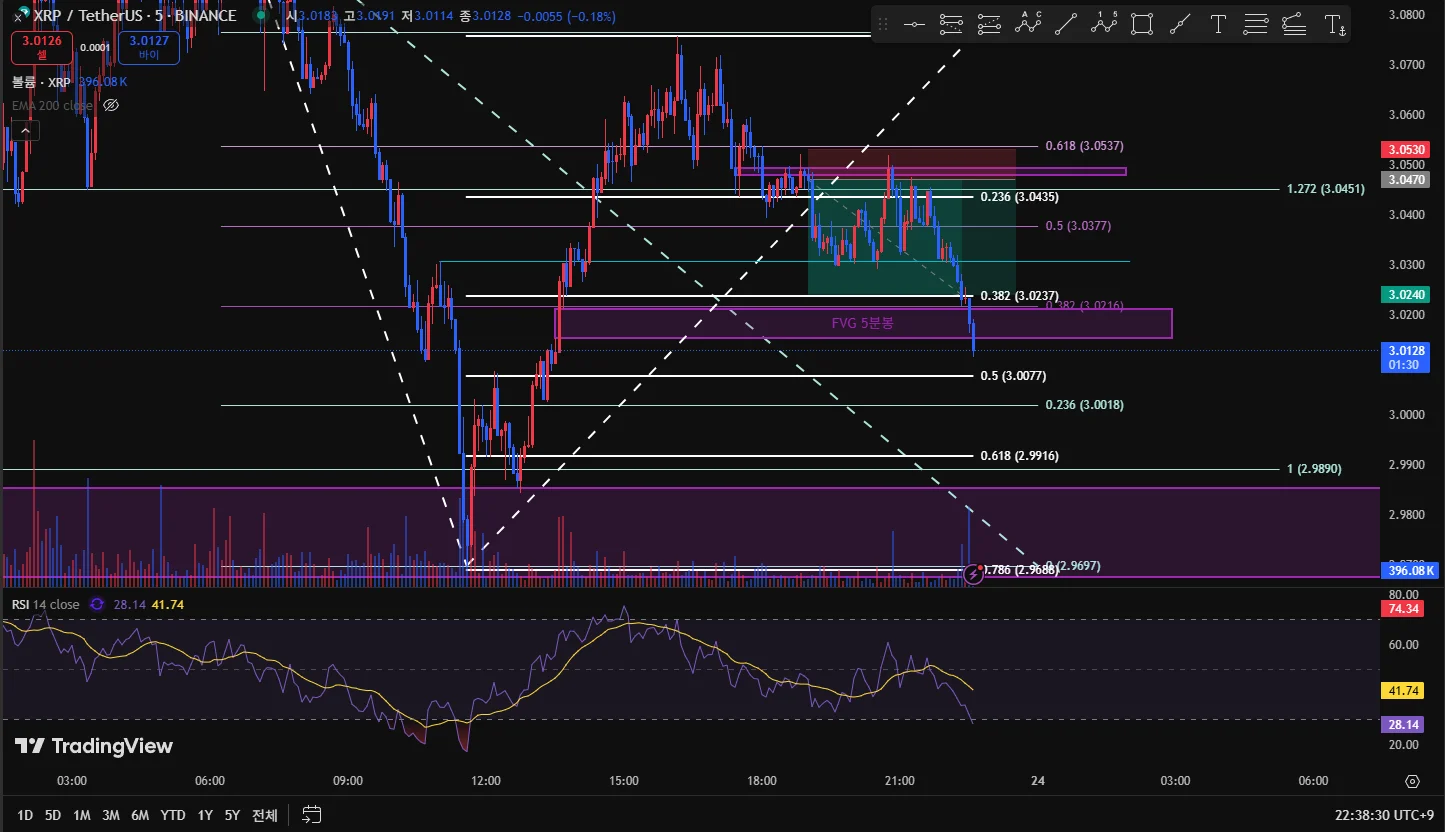
Task: Click the volume tag 396.08 K on axis
Action: pos(1410,571)
